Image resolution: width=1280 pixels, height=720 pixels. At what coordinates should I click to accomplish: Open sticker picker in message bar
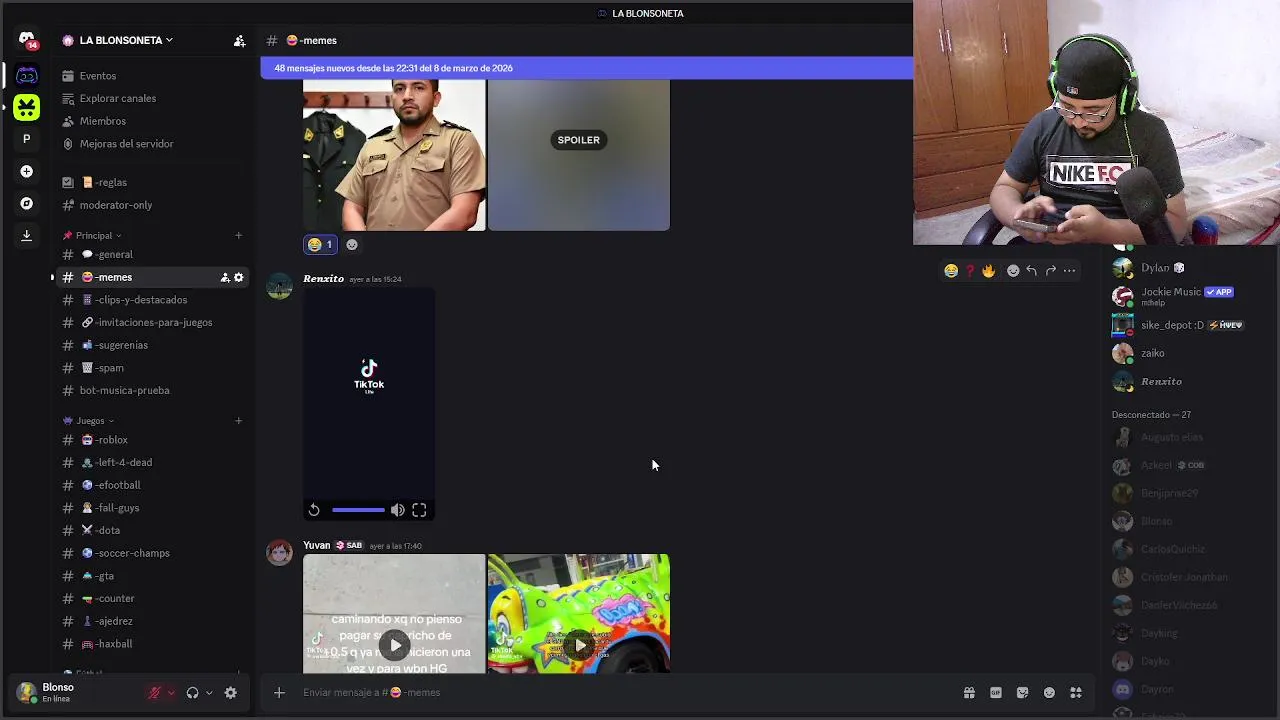coord(1022,692)
